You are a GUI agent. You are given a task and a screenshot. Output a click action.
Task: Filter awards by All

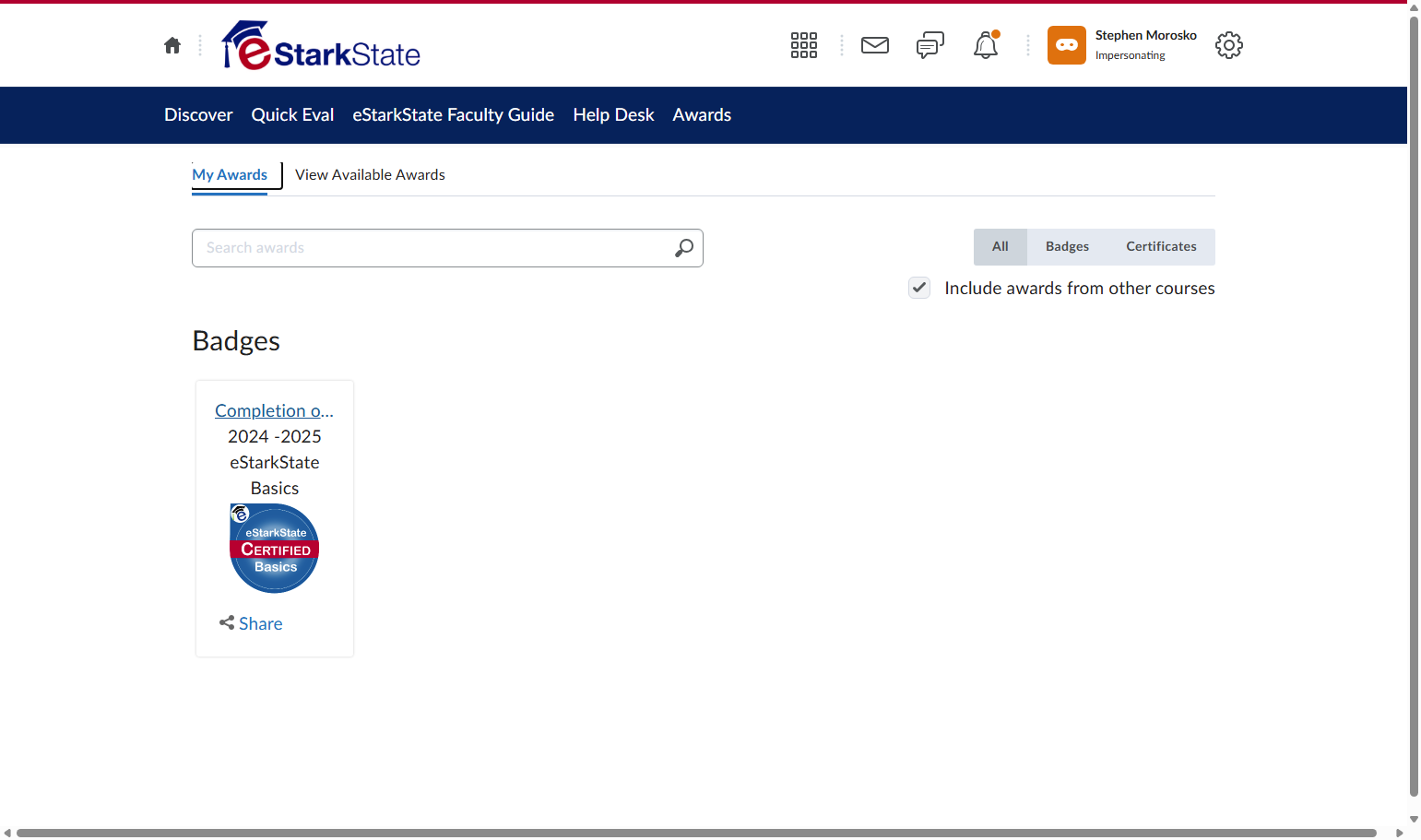[1001, 247]
